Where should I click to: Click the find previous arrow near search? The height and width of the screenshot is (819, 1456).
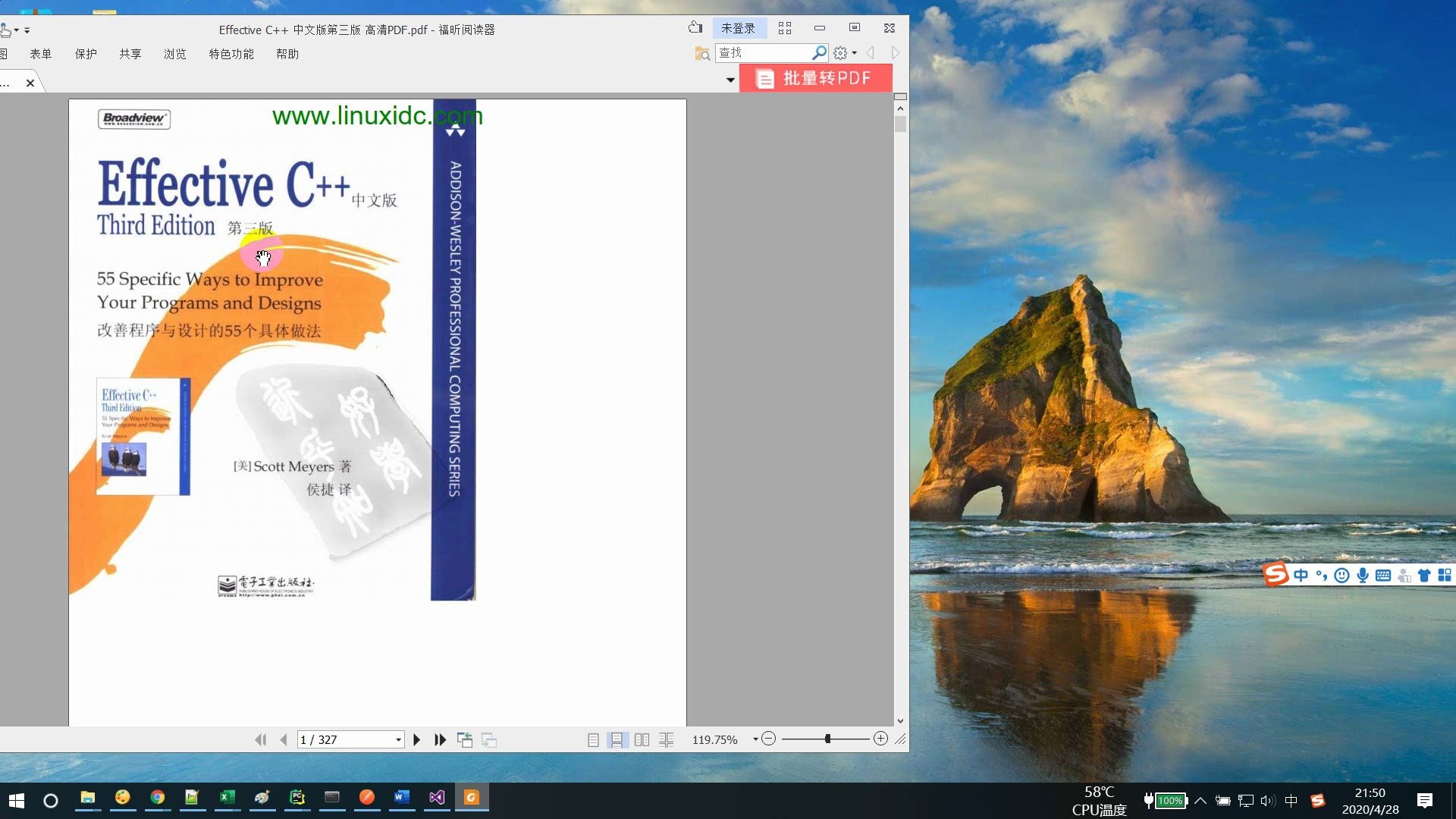click(x=871, y=53)
